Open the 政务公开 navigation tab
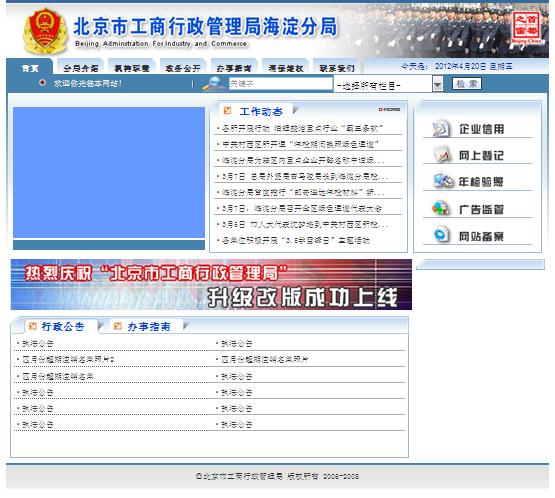This screenshot has width=555, height=498. point(183,68)
